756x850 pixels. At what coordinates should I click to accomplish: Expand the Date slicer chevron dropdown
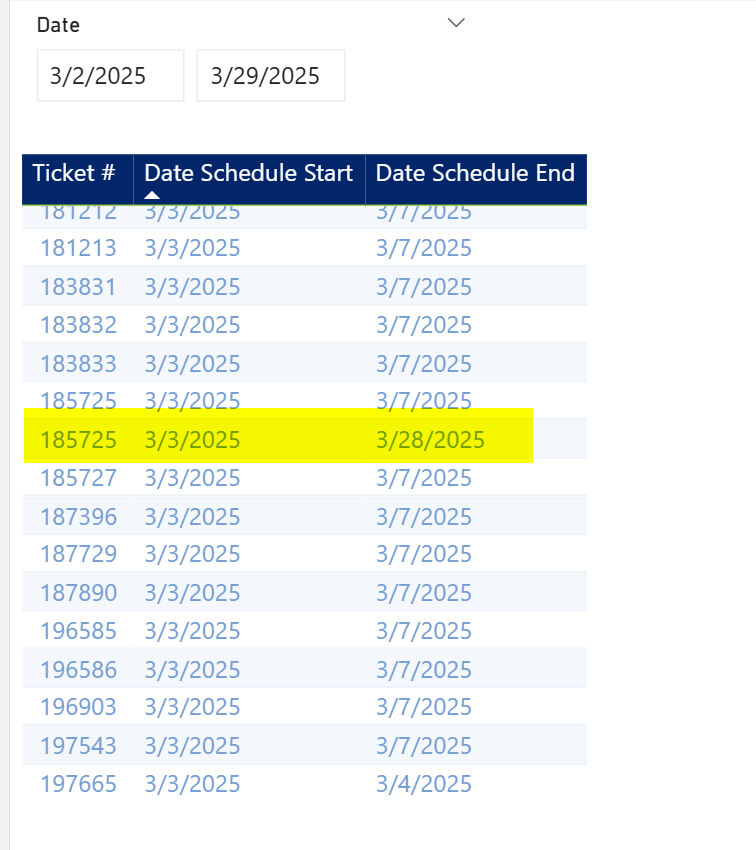[456, 23]
